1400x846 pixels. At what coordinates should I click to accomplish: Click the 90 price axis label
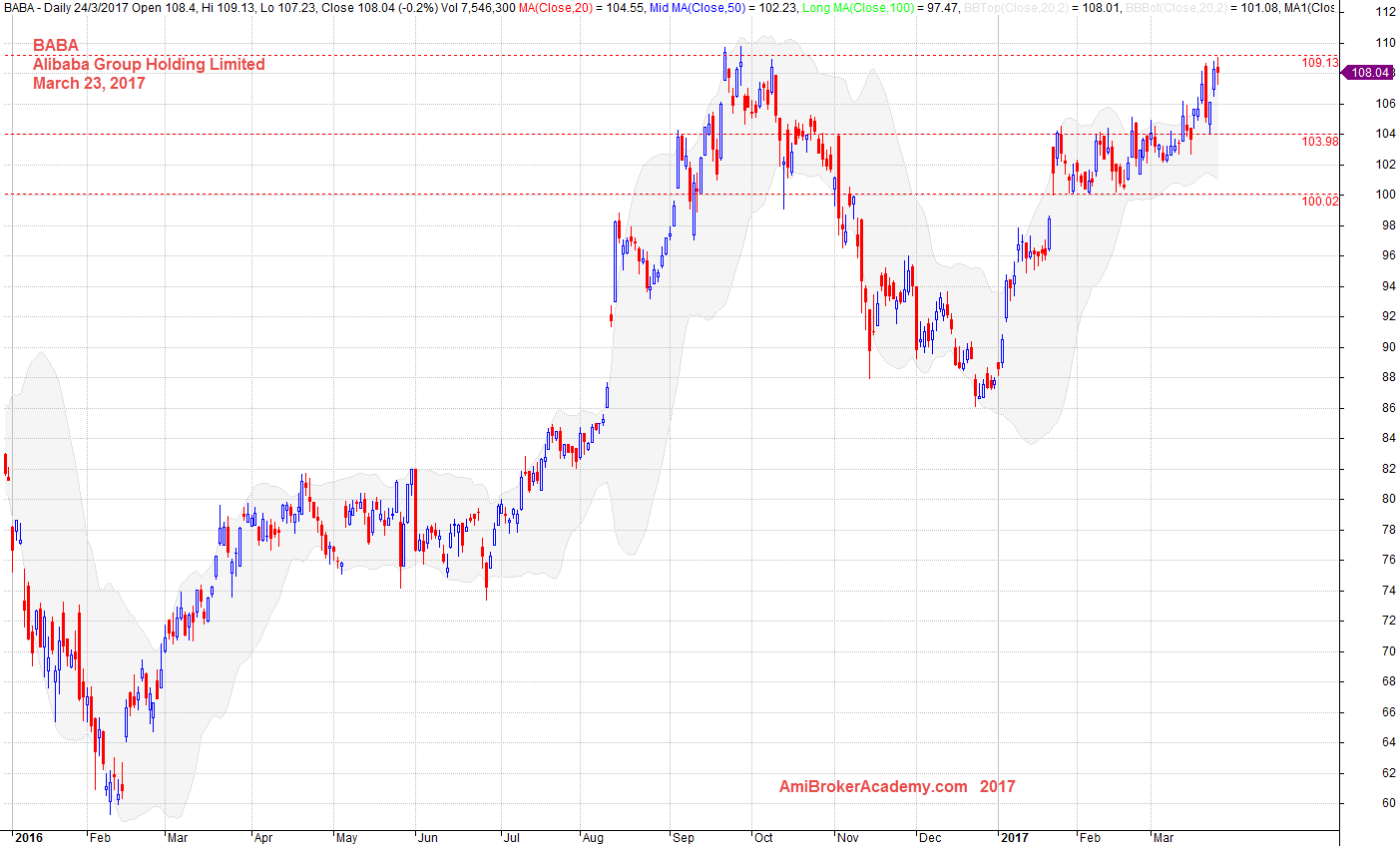[1389, 348]
